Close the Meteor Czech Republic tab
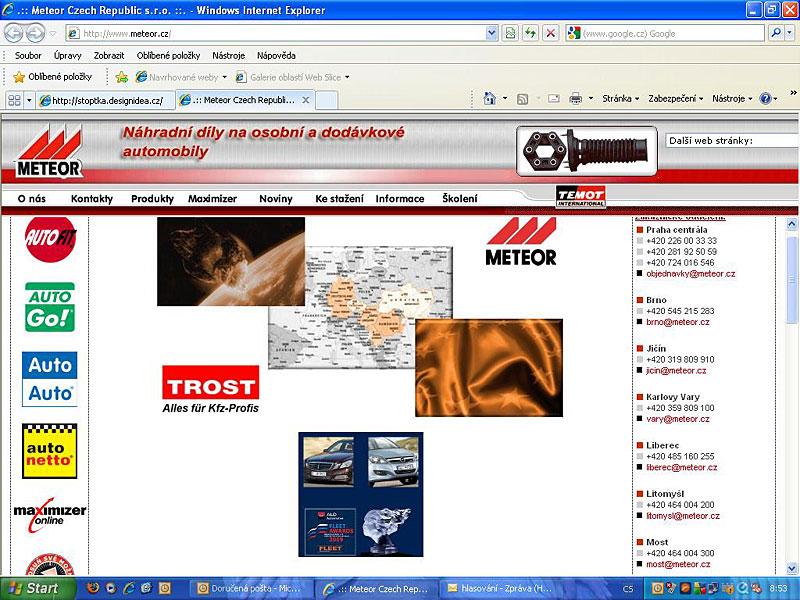The width and height of the screenshot is (800, 600). pyautogui.click(x=306, y=100)
